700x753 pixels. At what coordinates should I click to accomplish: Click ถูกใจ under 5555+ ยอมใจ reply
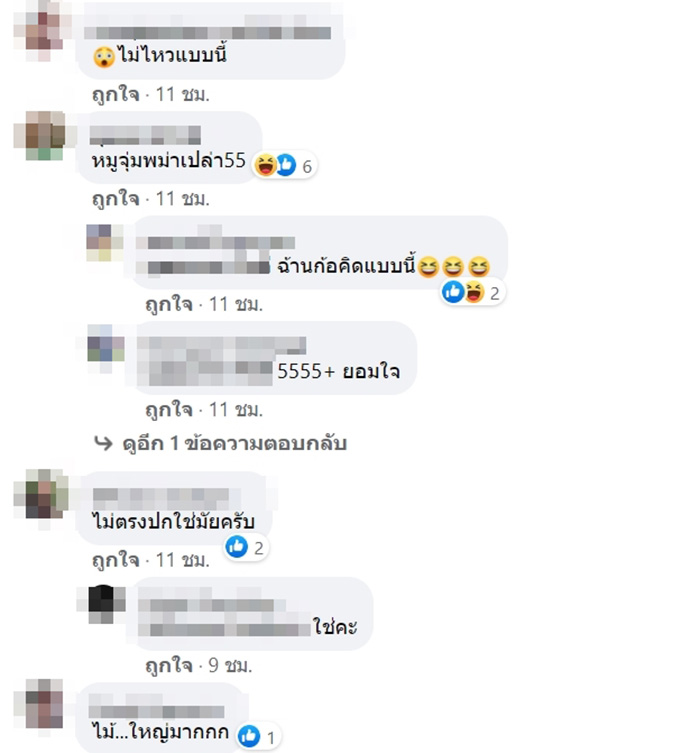[x=169, y=410]
